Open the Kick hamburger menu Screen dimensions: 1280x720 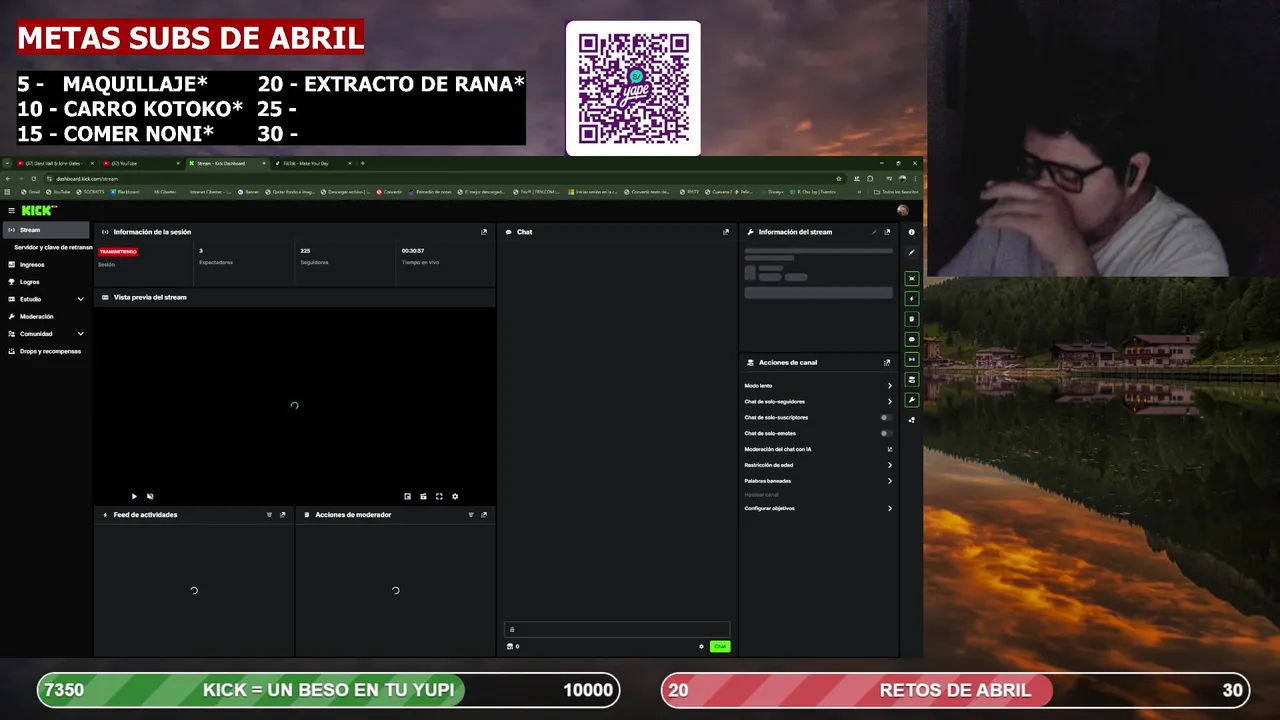(x=11, y=210)
